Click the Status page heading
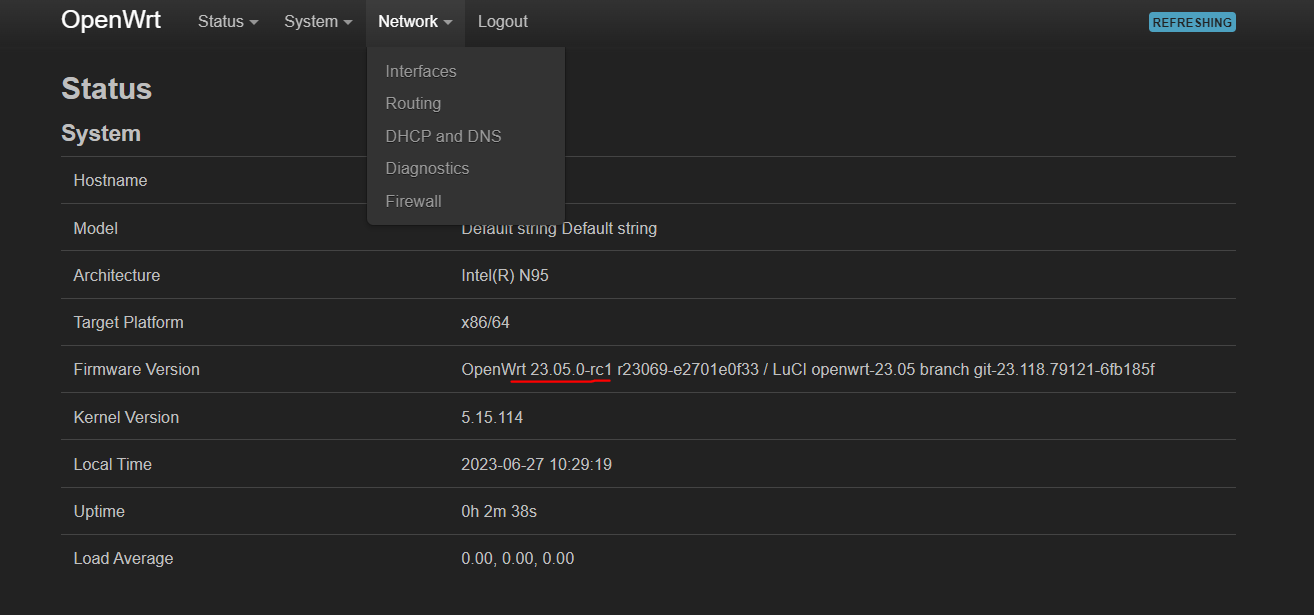This screenshot has width=1314, height=615. coord(106,89)
